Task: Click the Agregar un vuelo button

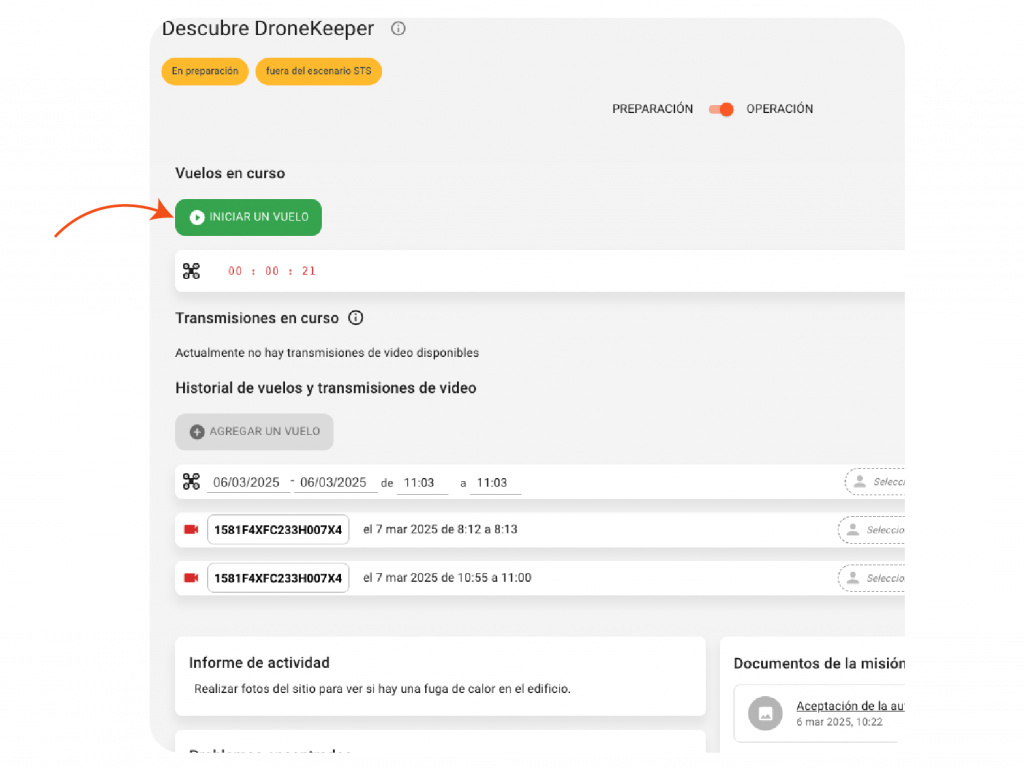Action: pos(254,432)
